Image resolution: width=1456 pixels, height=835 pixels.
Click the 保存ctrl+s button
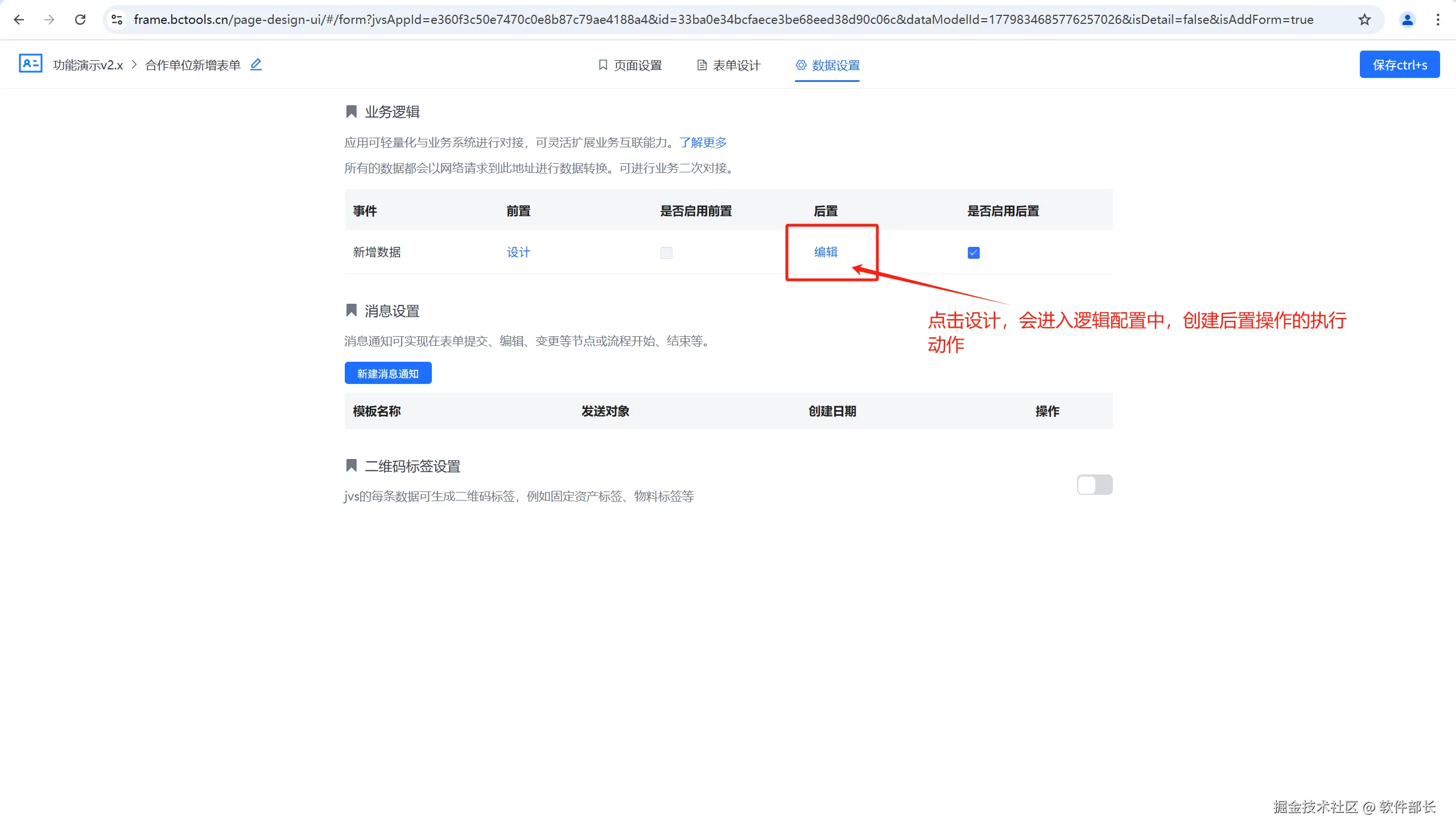(1399, 65)
